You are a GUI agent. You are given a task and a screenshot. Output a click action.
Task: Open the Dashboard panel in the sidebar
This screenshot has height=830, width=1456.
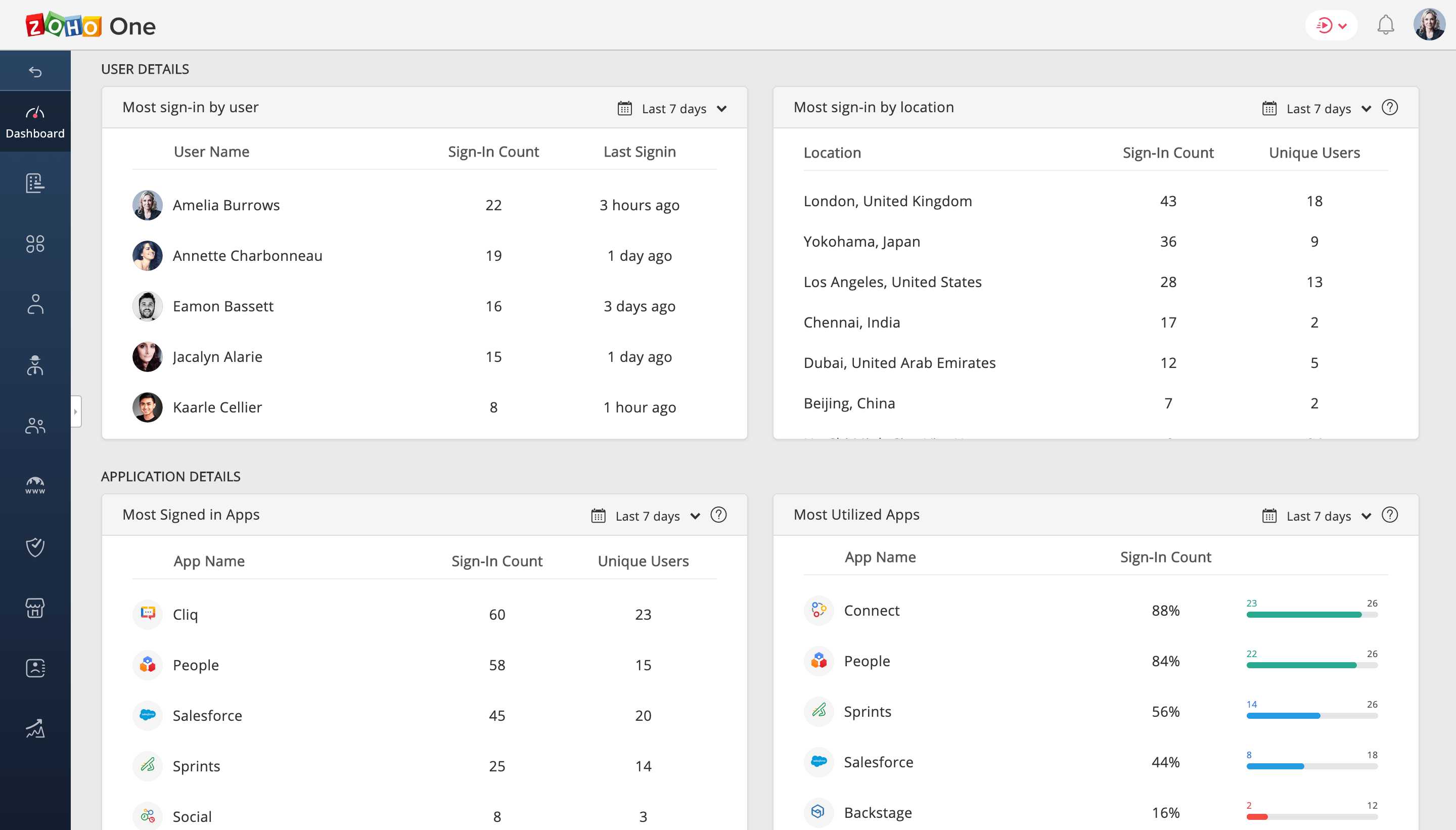35,121
